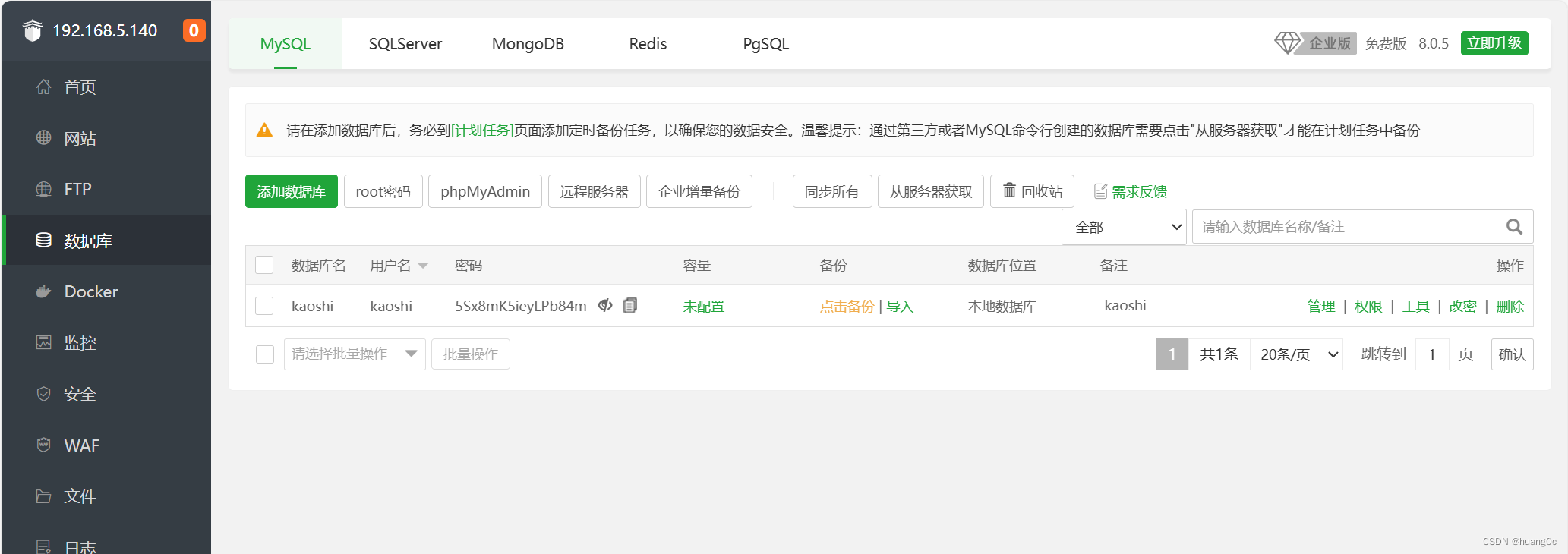Click the folder icon beside 文件
The image size is (1568, 554).
44,496
